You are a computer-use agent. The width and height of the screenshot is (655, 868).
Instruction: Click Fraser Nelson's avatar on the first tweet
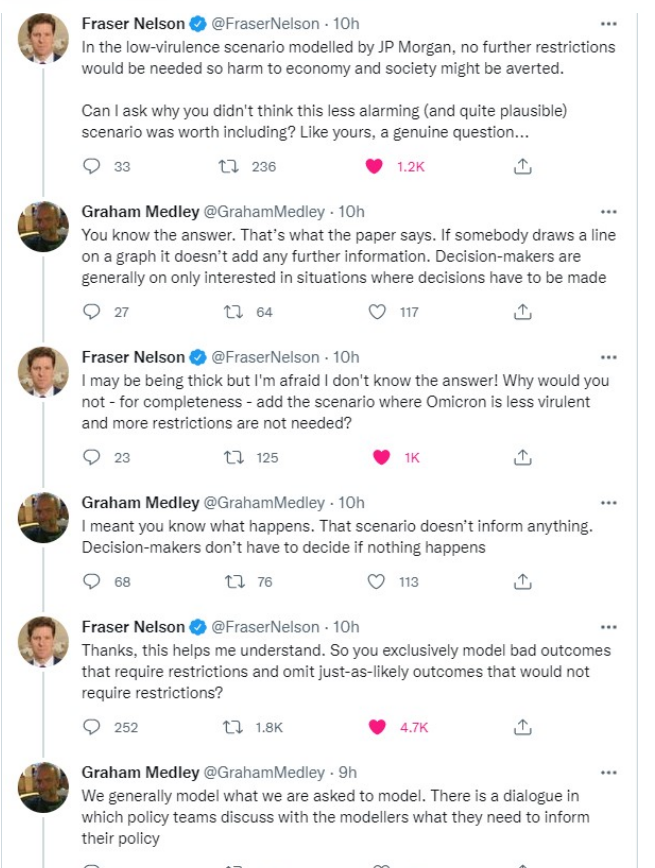(x=44, y=39)
